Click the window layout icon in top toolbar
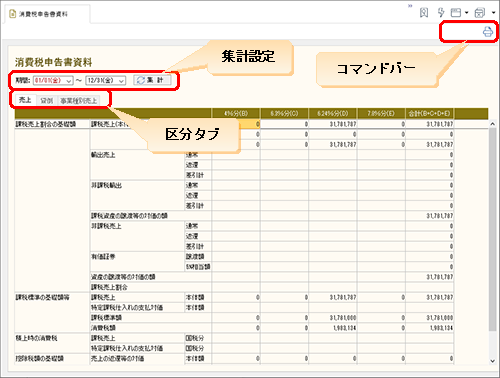The image size is (500, 378). click(x=456, y=13)
